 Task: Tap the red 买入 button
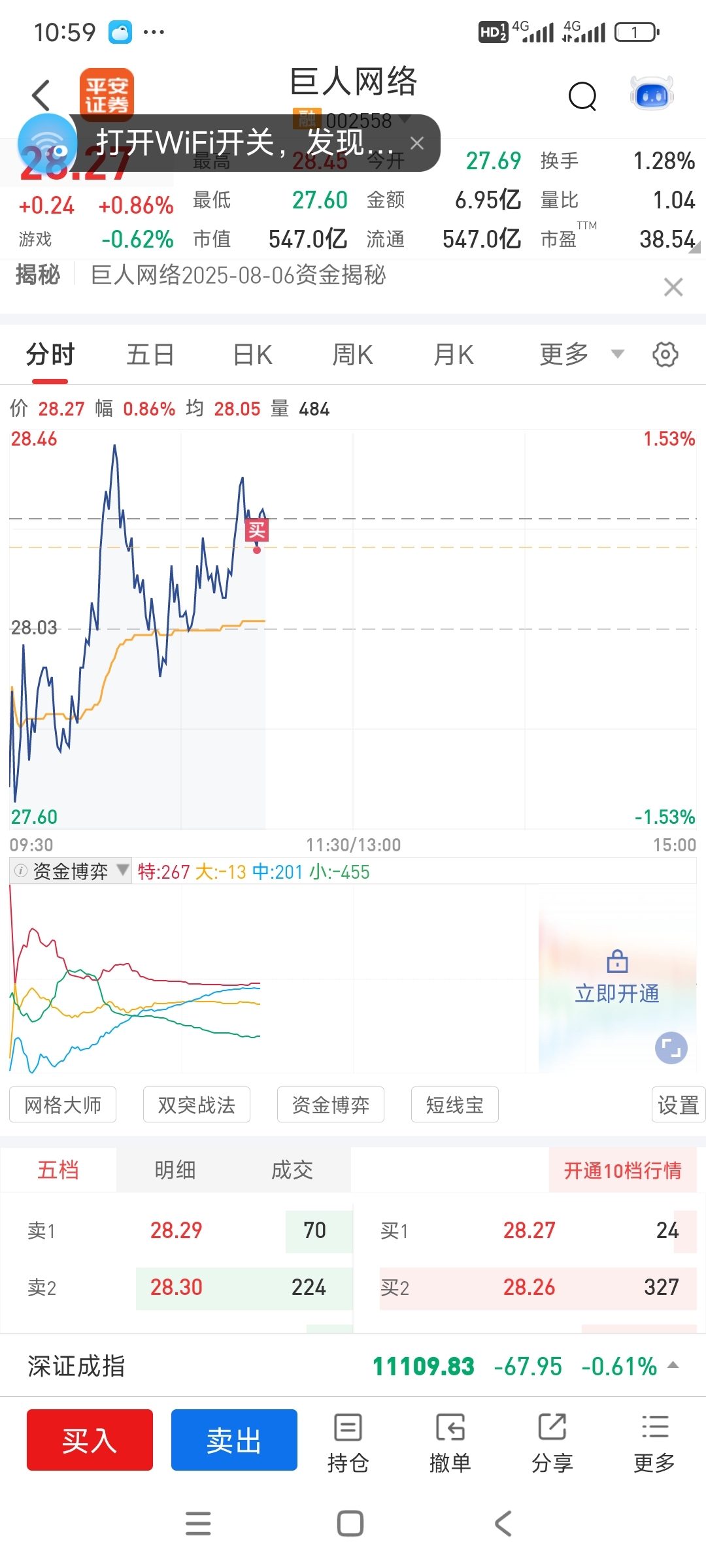pyautogui.click(x=90, y=1440)
